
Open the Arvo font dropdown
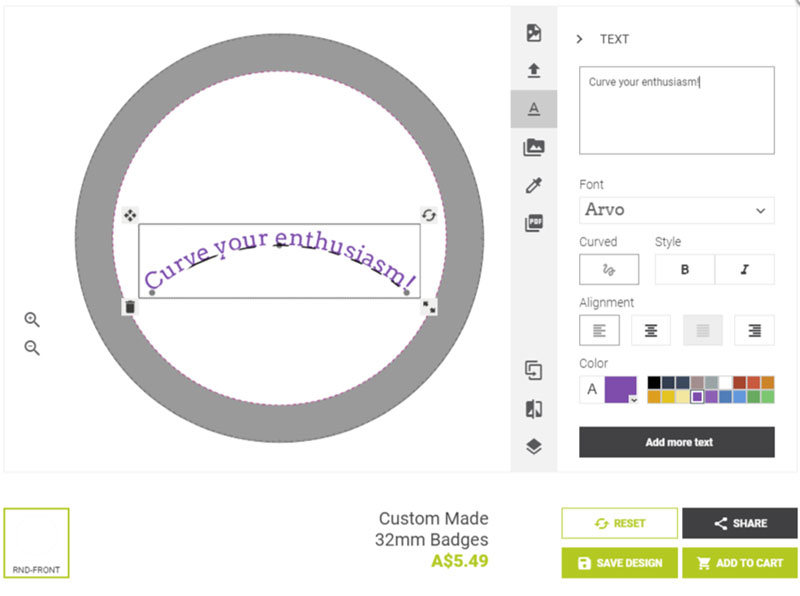click(676, 210)
